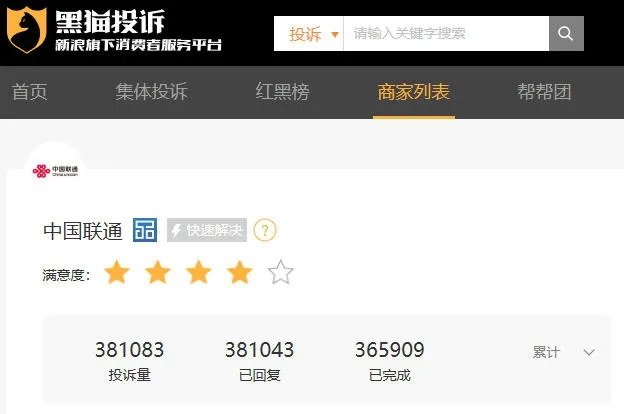Image resolution: width=624 pixels, height=414 pixels.
Task: Open the China Unicom logo thumbnail
Action: pos(55,171)
